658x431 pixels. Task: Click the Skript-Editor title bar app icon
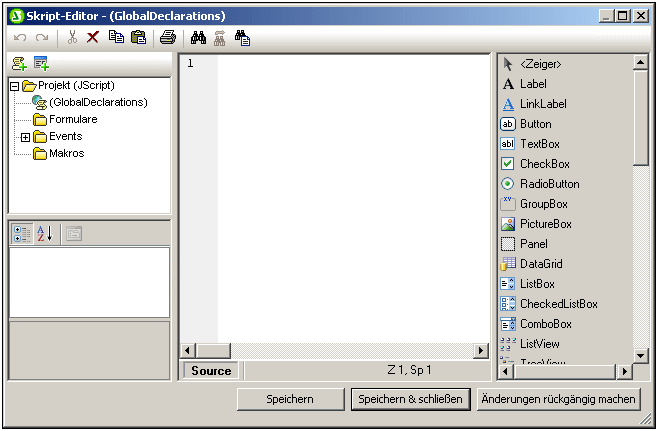tap(17, 16)
